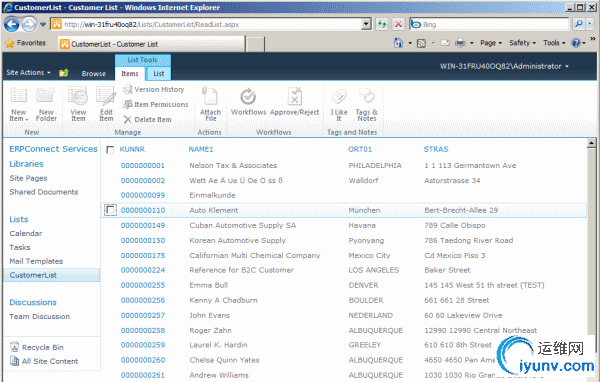The image size is (600, 382).
Task: Click Delete Item in the Manage group
Action: click(x=148, y=119)
